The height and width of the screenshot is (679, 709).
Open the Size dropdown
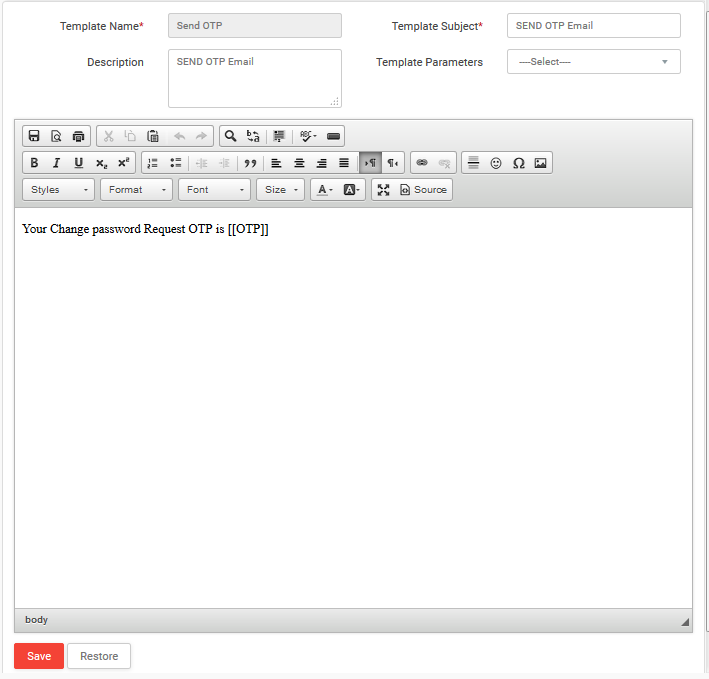coord(280,189)
